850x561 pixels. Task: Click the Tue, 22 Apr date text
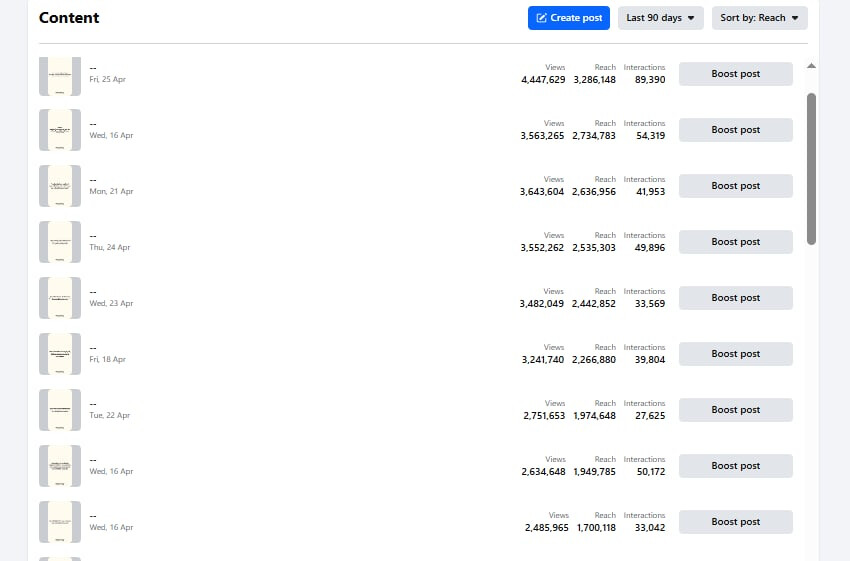pyautogui.click(x=110, y=415)
